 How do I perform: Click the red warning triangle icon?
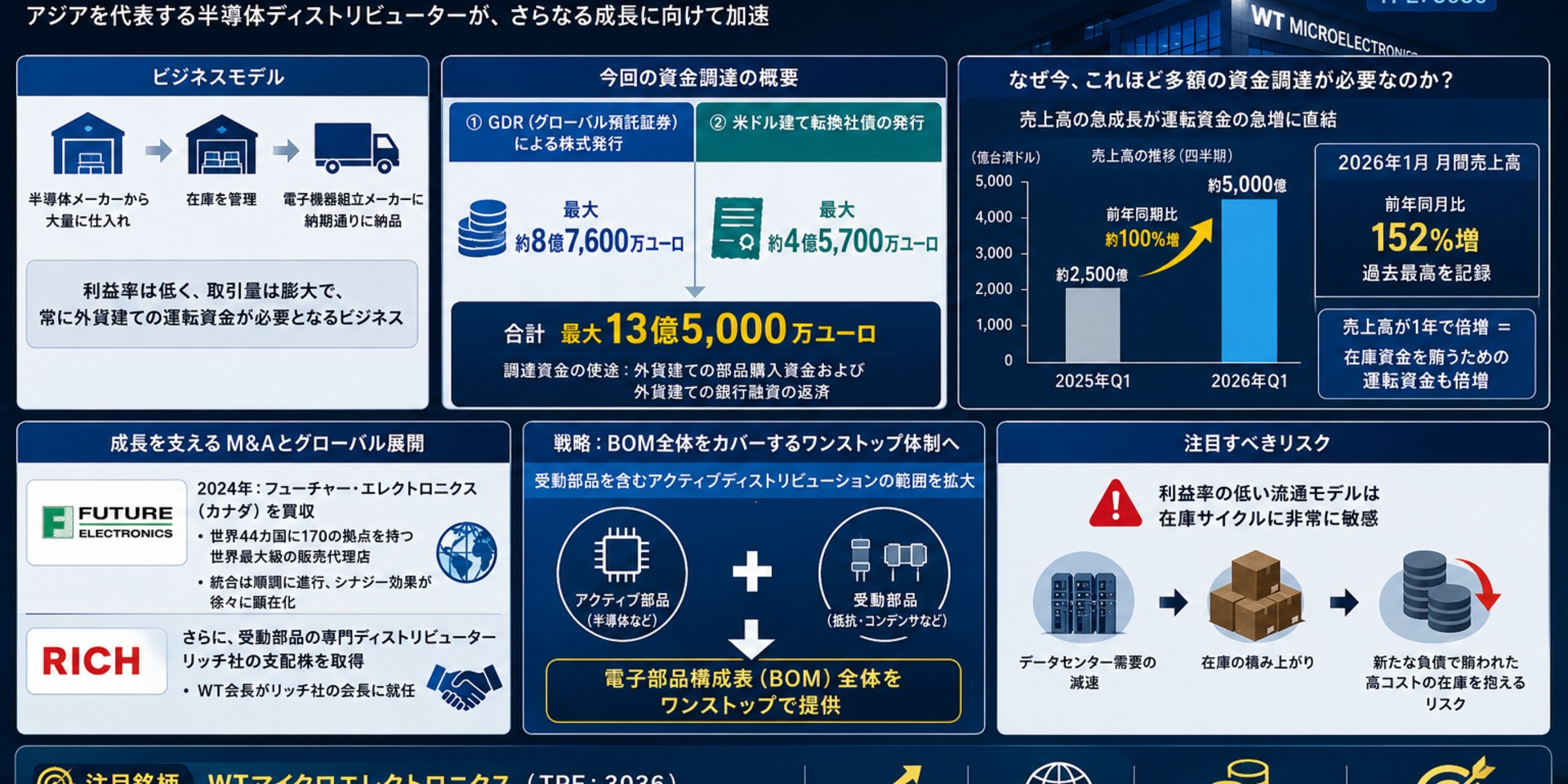[x=1116, y=504]
